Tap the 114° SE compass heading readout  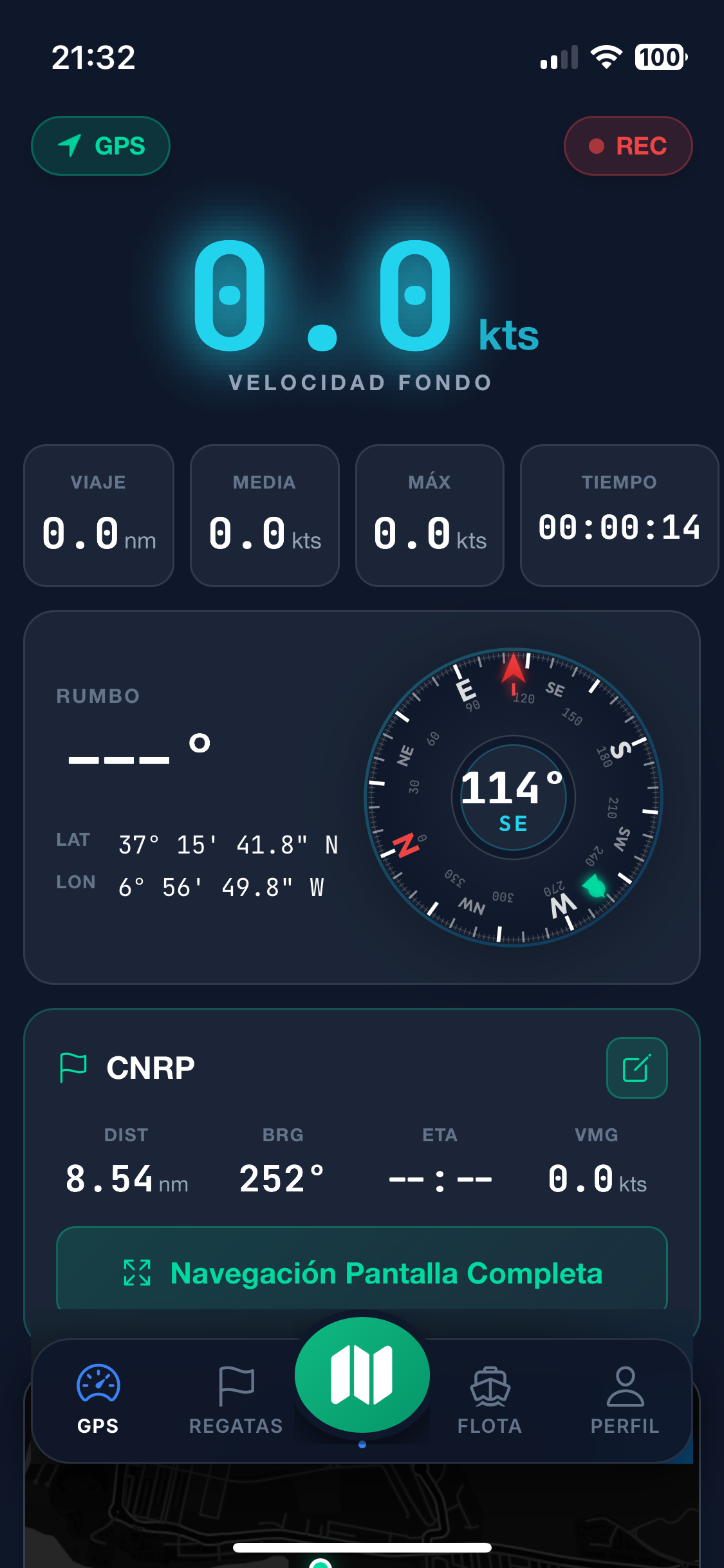click(513, 798)
